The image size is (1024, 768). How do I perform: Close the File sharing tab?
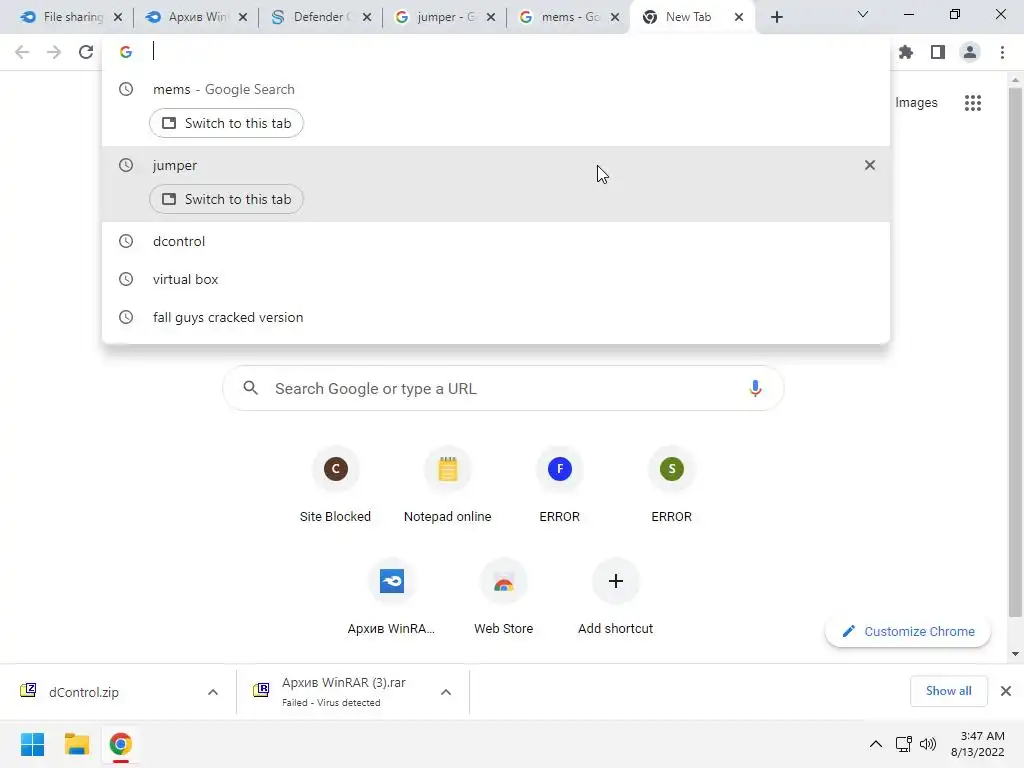[x=118, y=18]
